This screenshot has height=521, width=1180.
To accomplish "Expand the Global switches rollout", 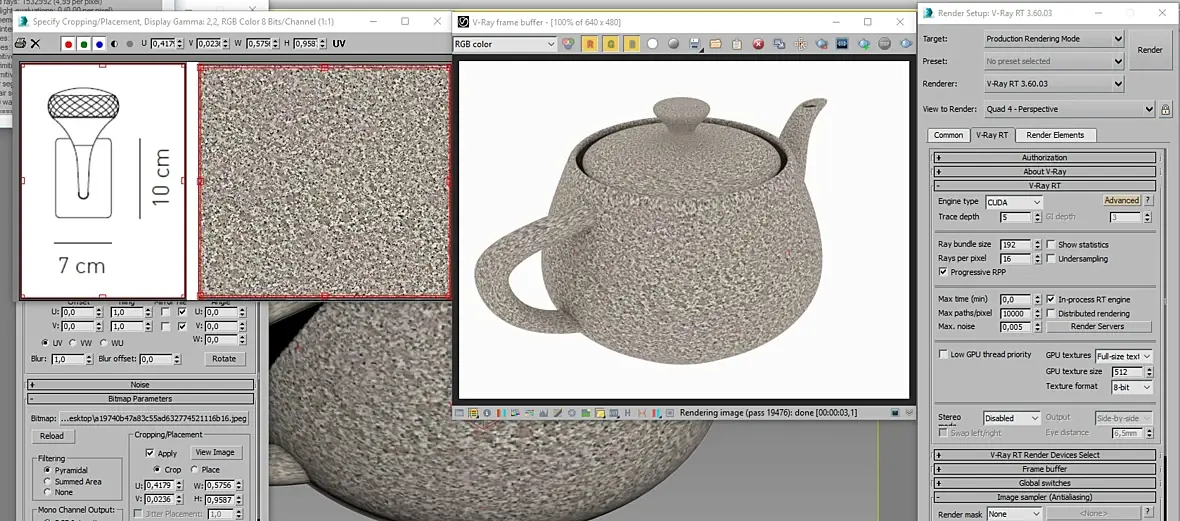I will click(1044, 483).
